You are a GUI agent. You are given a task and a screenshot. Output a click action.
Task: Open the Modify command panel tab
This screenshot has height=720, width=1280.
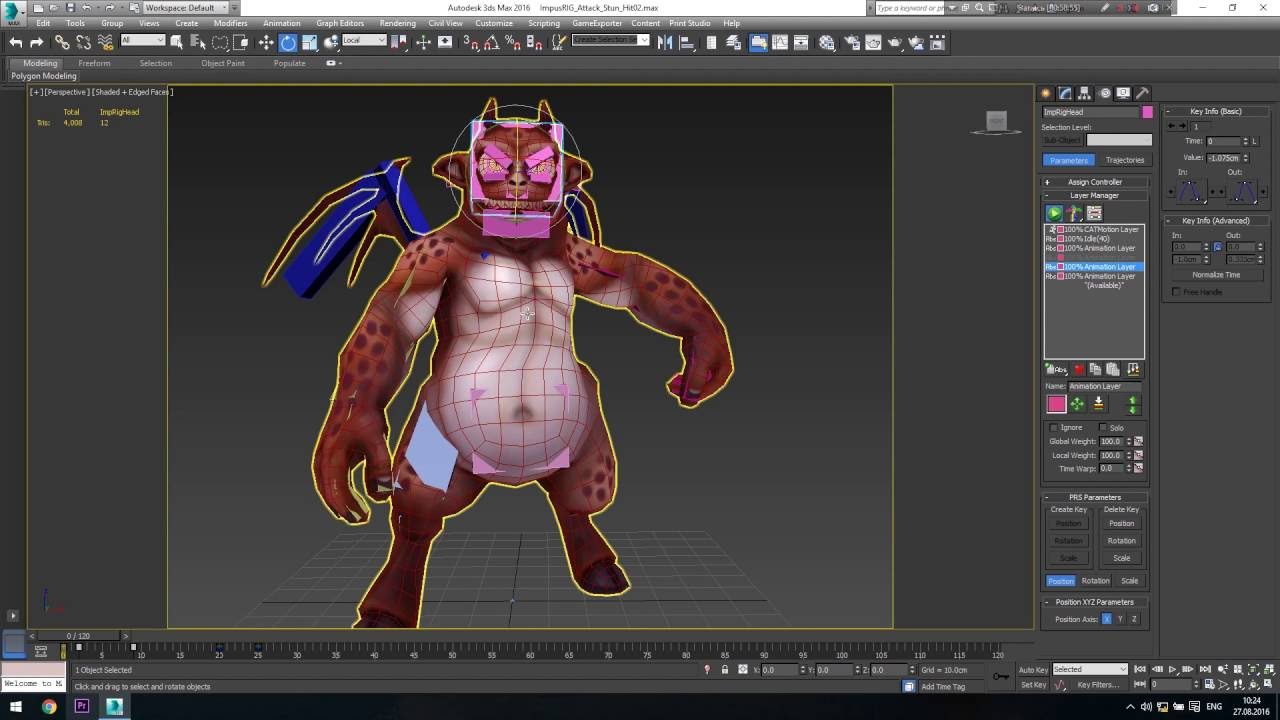click(x=1065, y=93)
